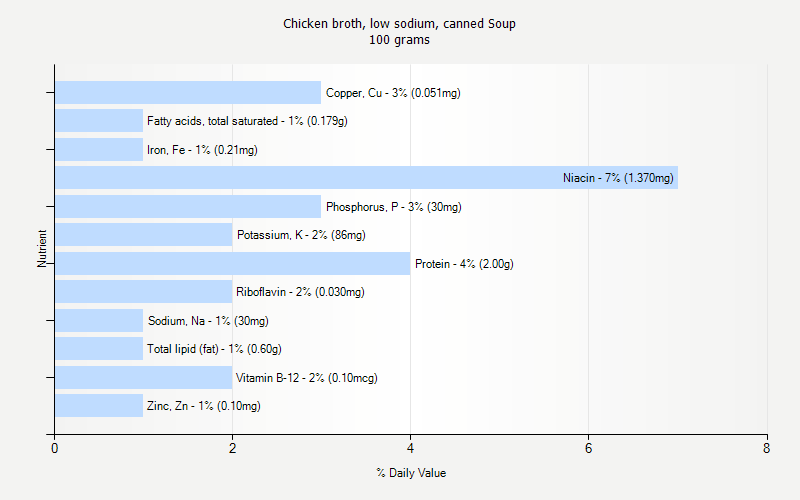Image resolution: width=800 pixels, height=500 pixels.
Task: Click the x-axis tick label 8
Action: pyautogui.click(x=766, y=449)
